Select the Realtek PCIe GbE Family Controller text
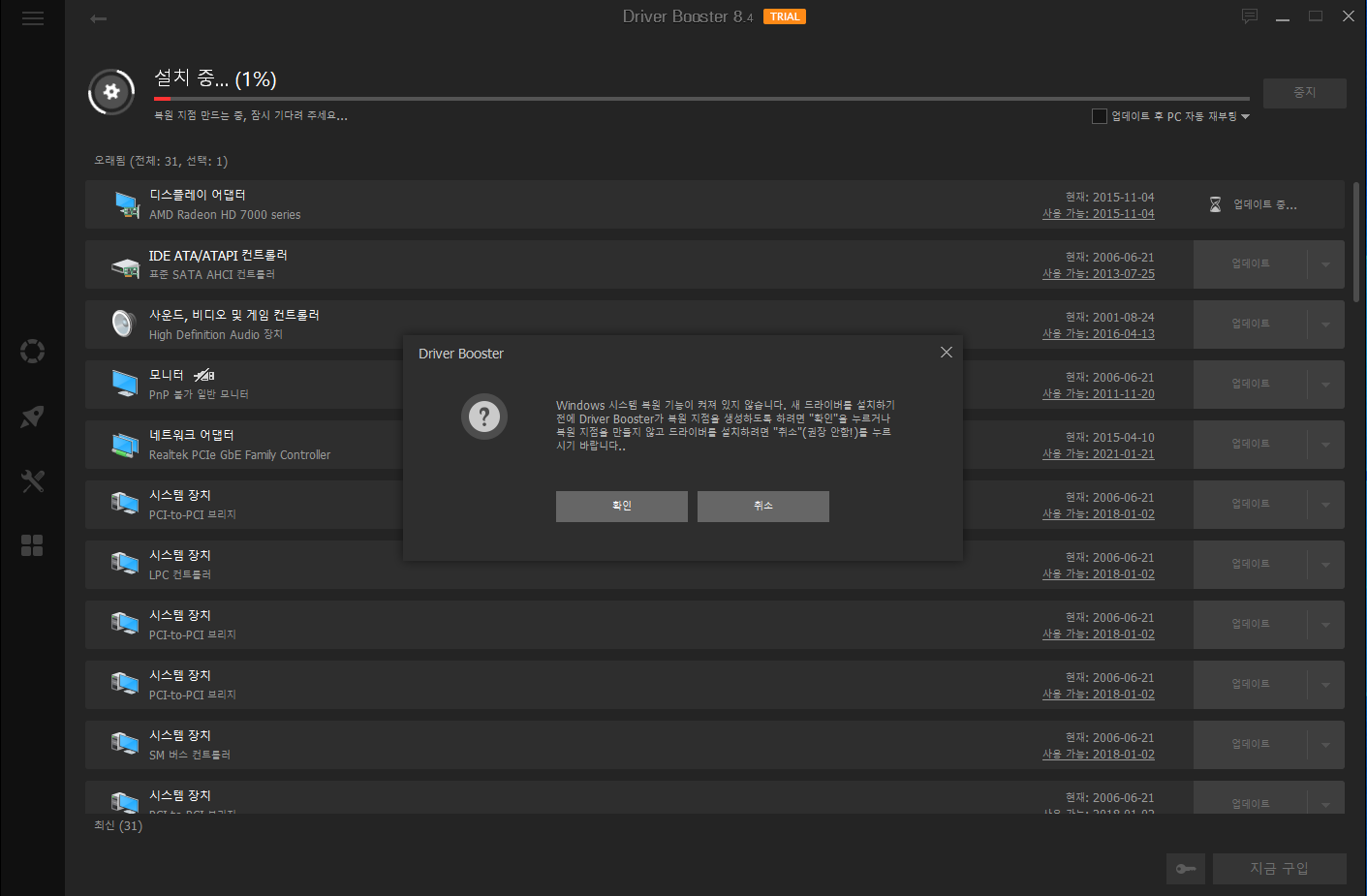 (x=239, y=455)
